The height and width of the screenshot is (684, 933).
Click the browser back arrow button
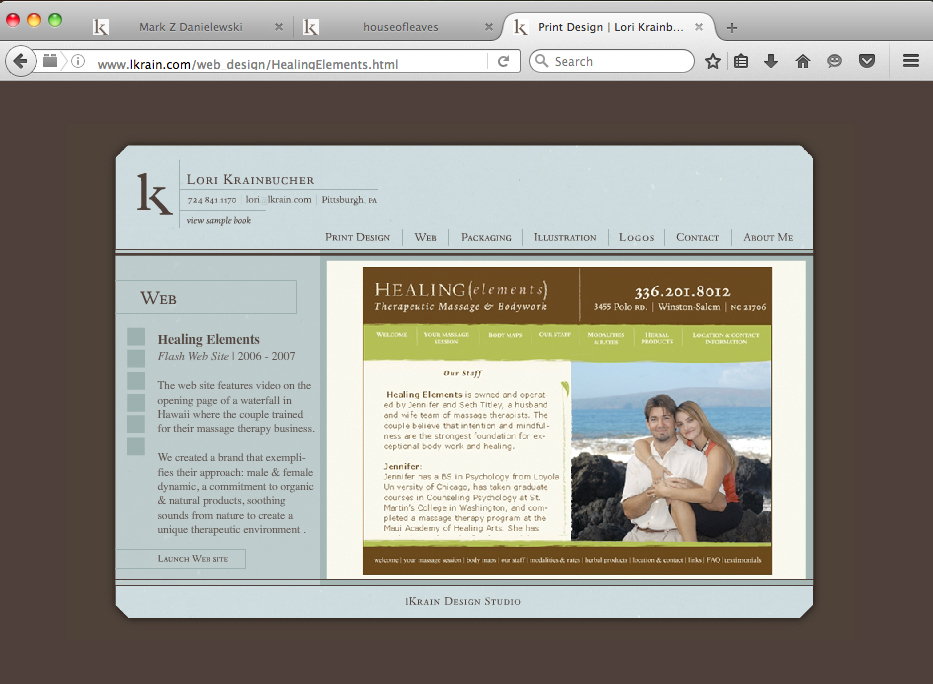pyautogui.click(x=20, y=61)
